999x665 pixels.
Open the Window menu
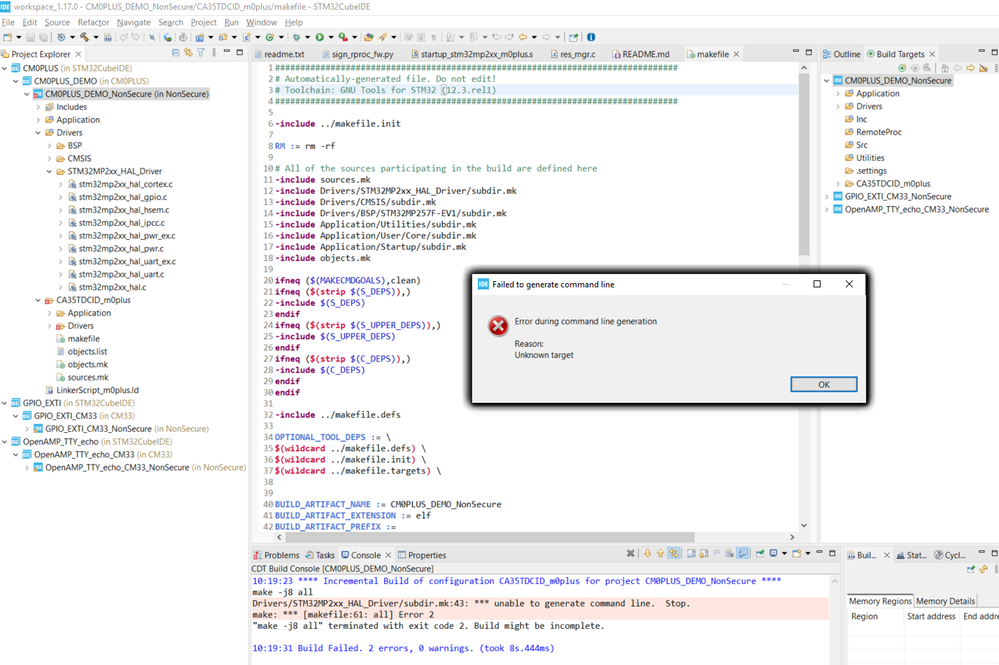pyautogui.click(x=261, y=22)
